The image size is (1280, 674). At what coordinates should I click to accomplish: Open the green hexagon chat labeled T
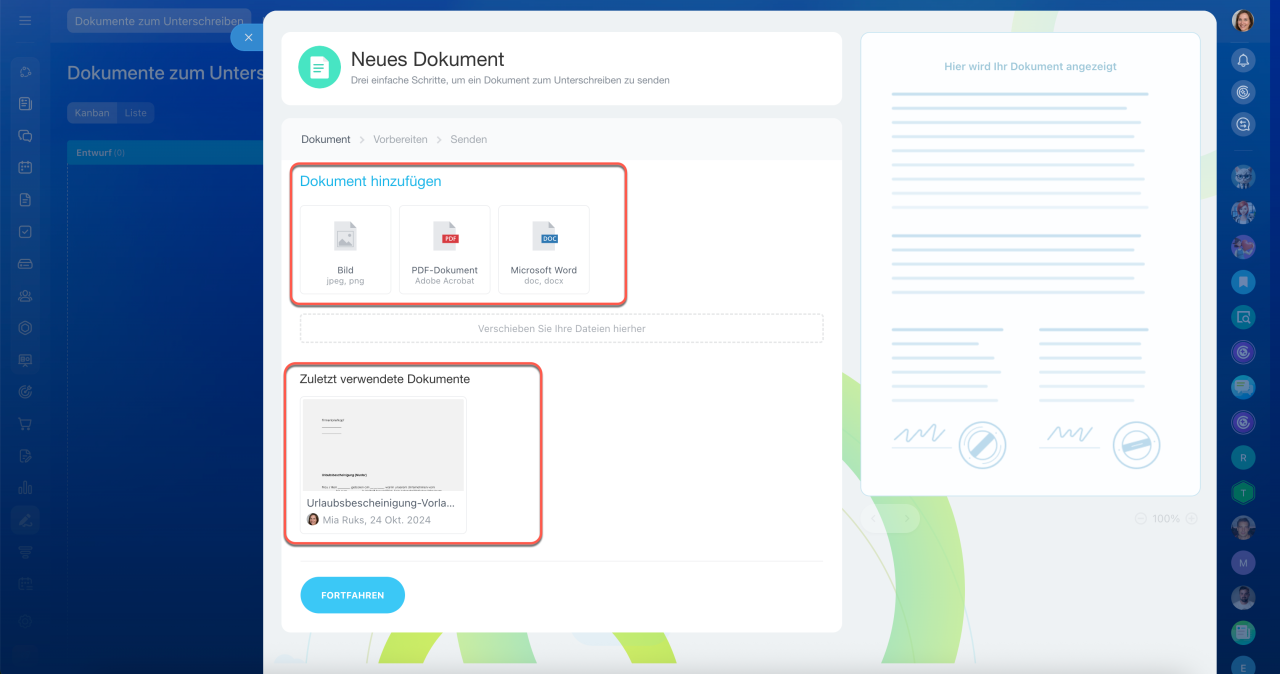[1243, 492]
